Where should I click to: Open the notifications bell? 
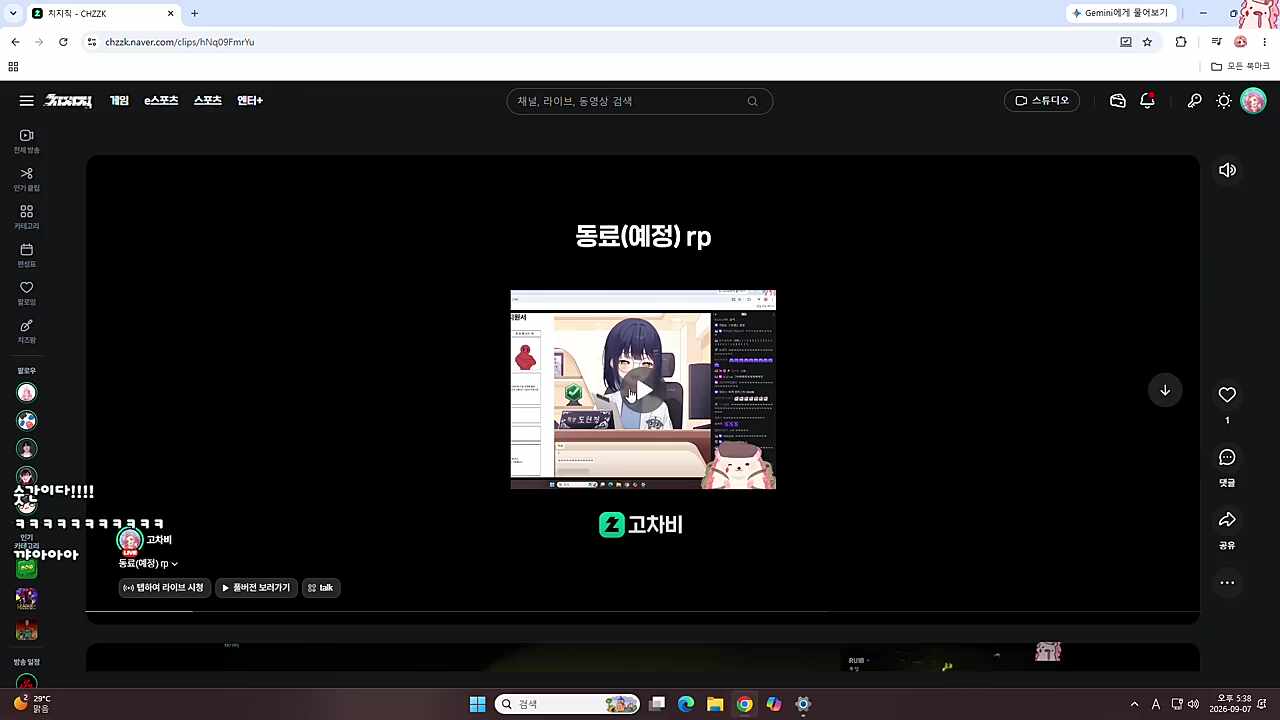pyautogui.click(x=1147, y=101)
